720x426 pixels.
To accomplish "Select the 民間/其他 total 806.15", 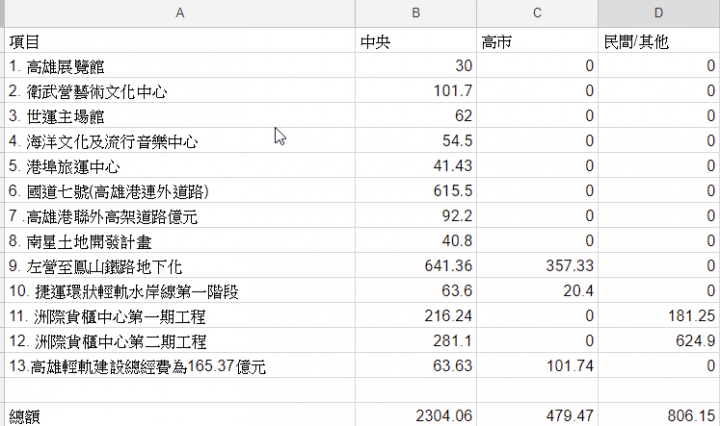I will (x=659, y=415).
